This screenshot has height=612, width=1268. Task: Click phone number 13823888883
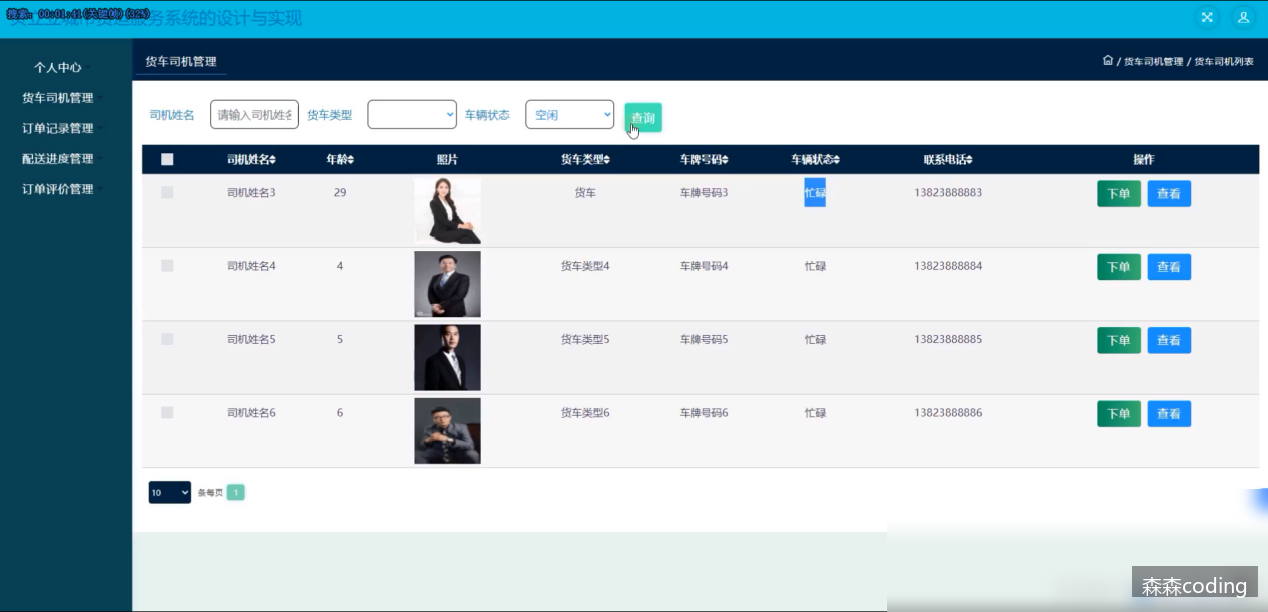948,192
